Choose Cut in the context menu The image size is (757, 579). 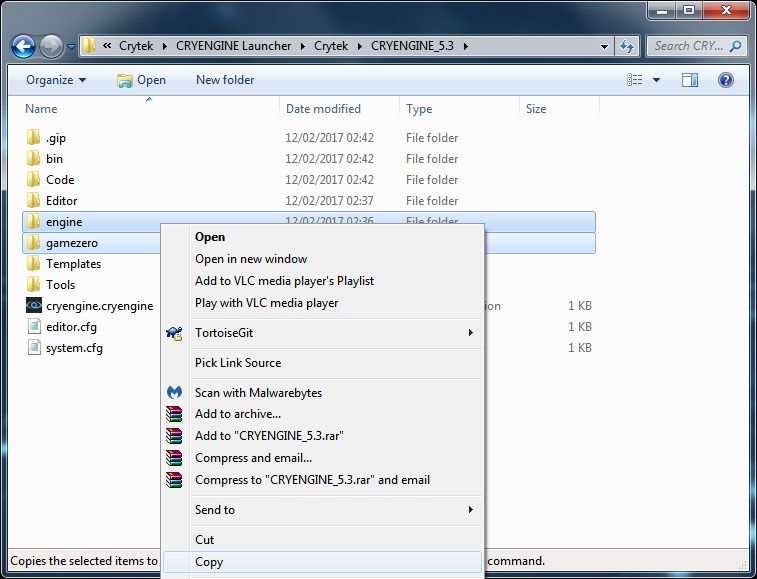coord(322,540)
